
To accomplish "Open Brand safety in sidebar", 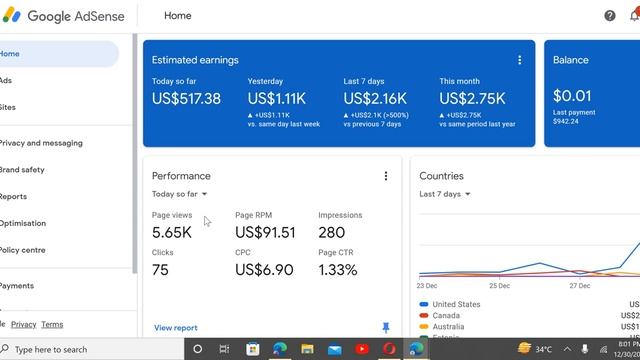I will (x=22, y=170).
